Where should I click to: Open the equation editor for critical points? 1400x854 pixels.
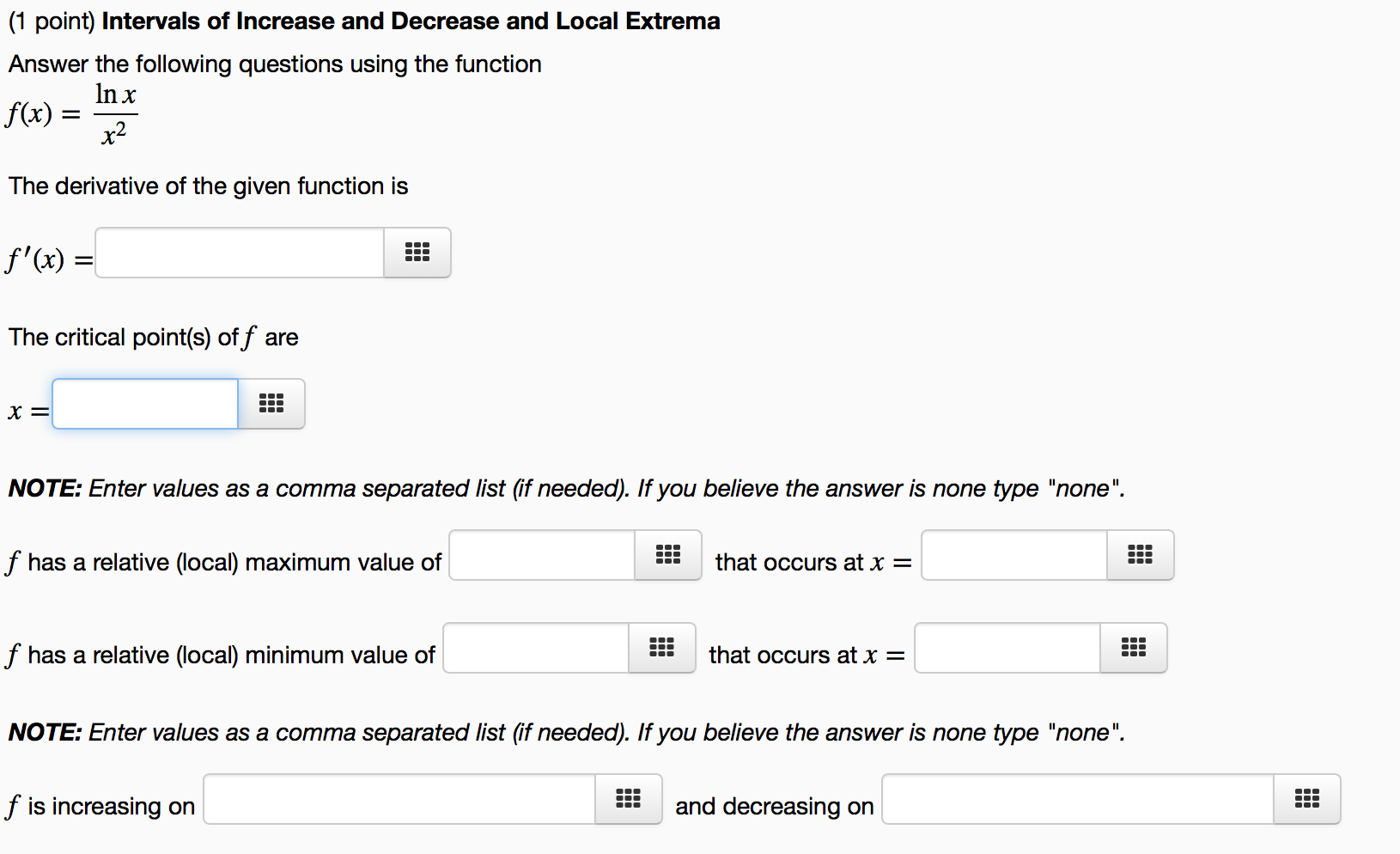click(x=271, y=404)
